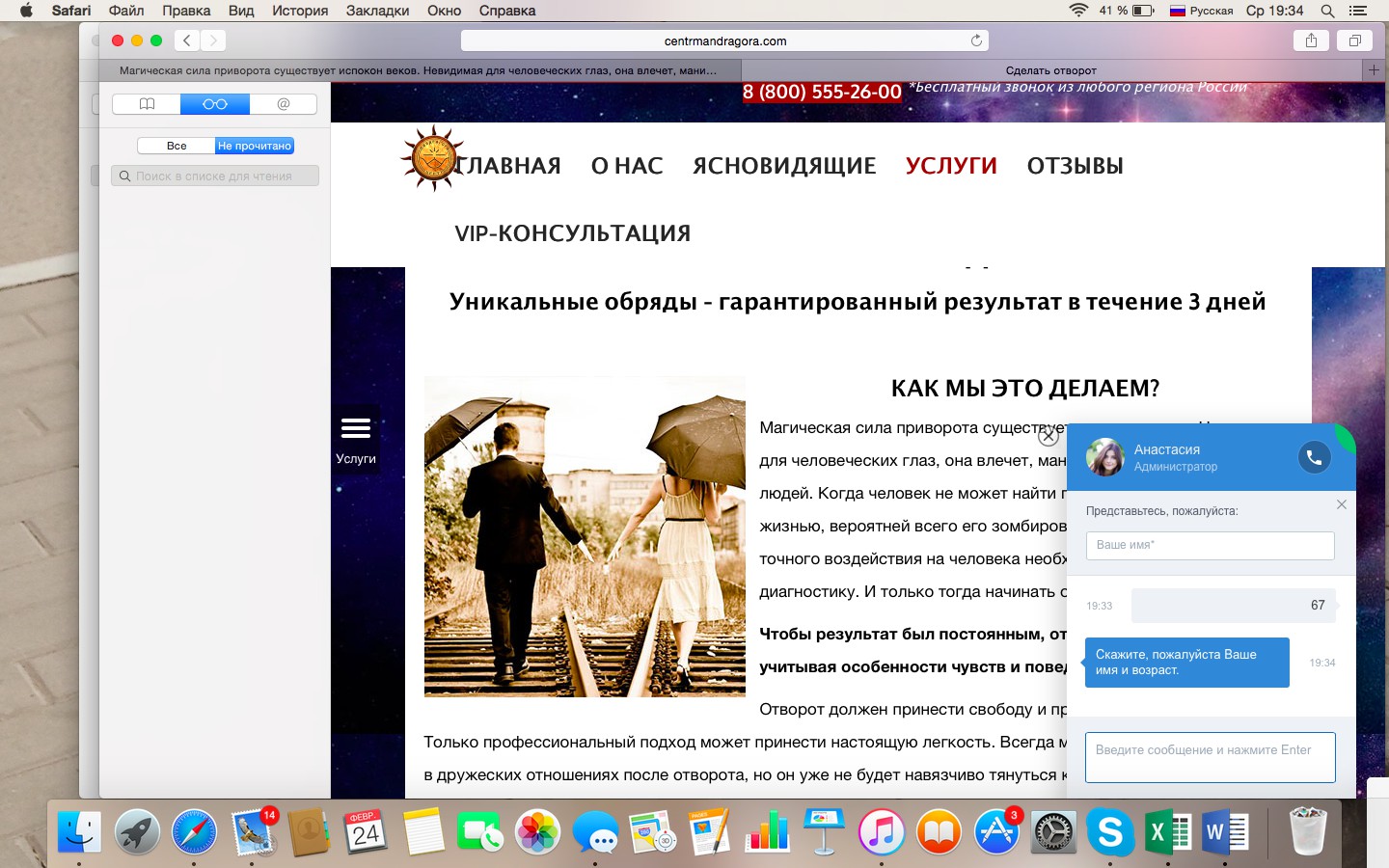
Task: Call the administrator via chat phone button
Action: pos(1314,457)
